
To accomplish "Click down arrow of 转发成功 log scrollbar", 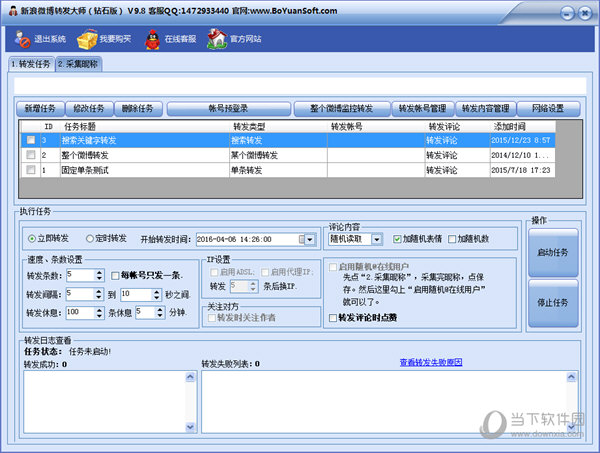I will pos(190,427).
